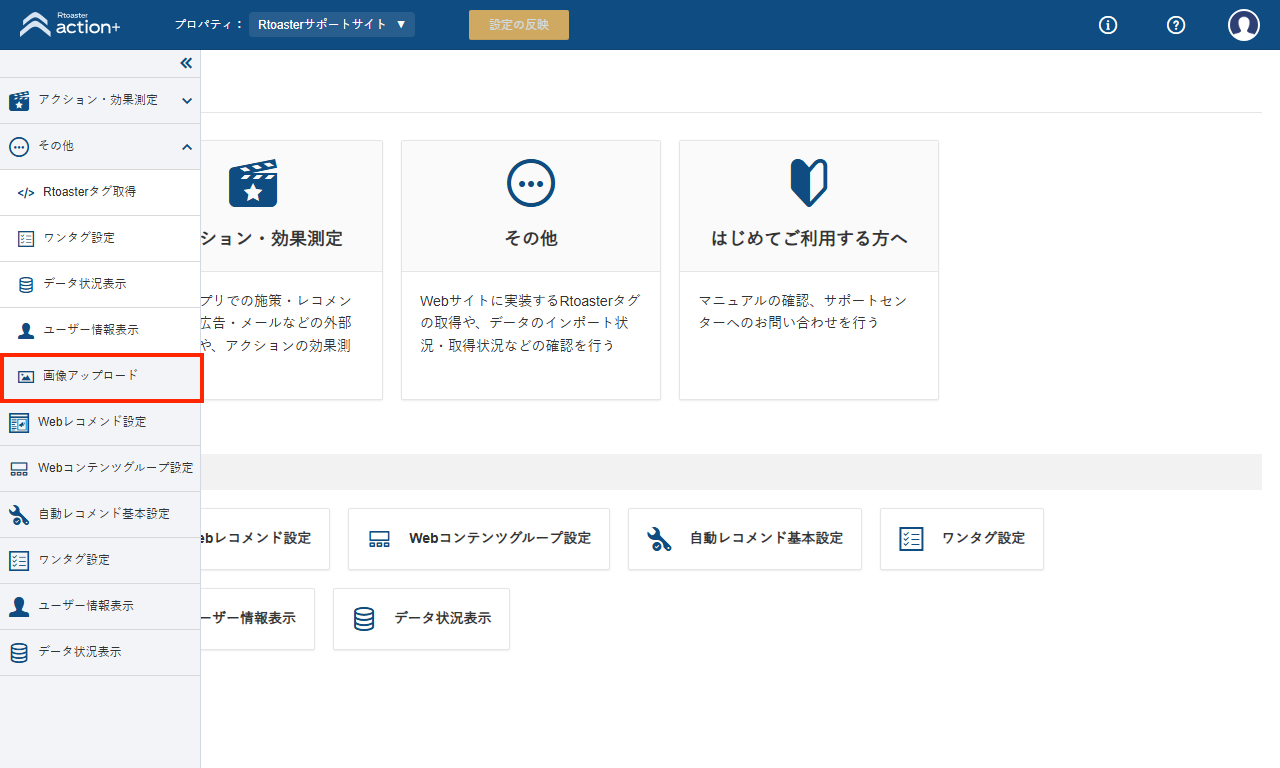This screenshot has width=1280, height=768.
Task: Open the information icon in header
Action: [x=1108, y=25]
